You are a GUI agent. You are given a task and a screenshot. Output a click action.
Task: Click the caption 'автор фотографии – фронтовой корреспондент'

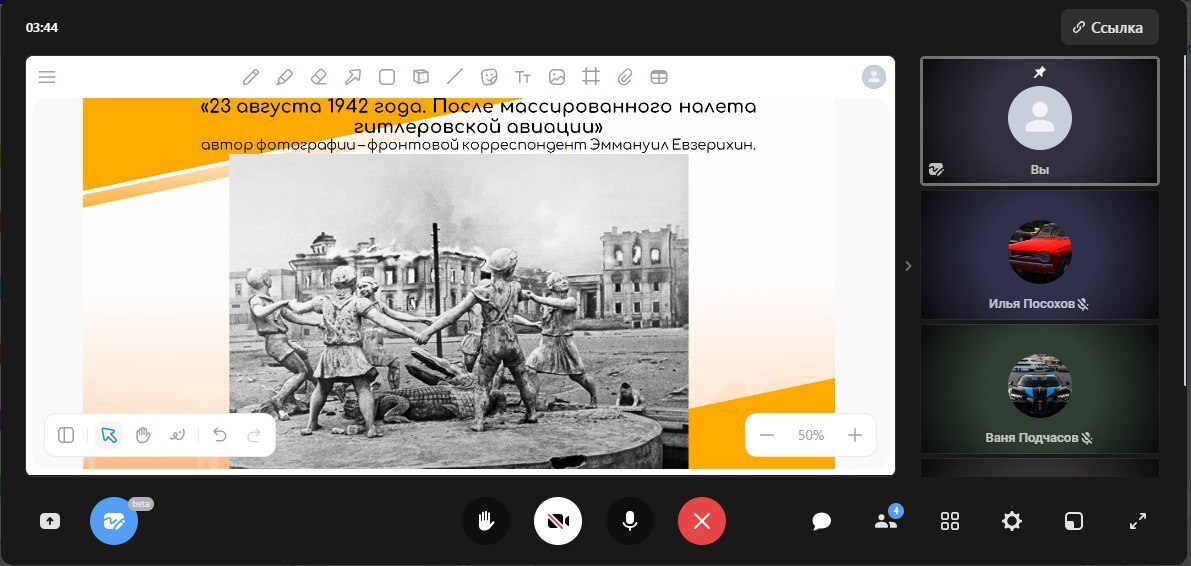(393, 144)
